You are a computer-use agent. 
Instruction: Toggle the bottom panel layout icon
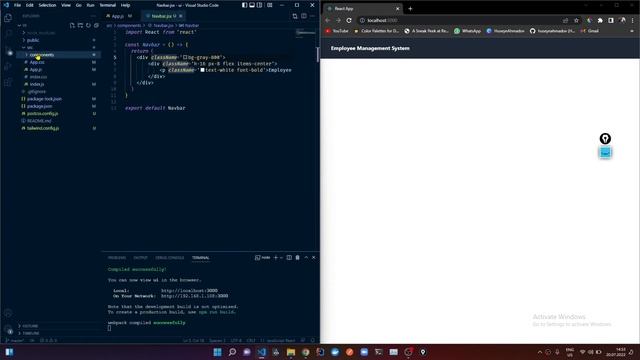coord(252,5)
